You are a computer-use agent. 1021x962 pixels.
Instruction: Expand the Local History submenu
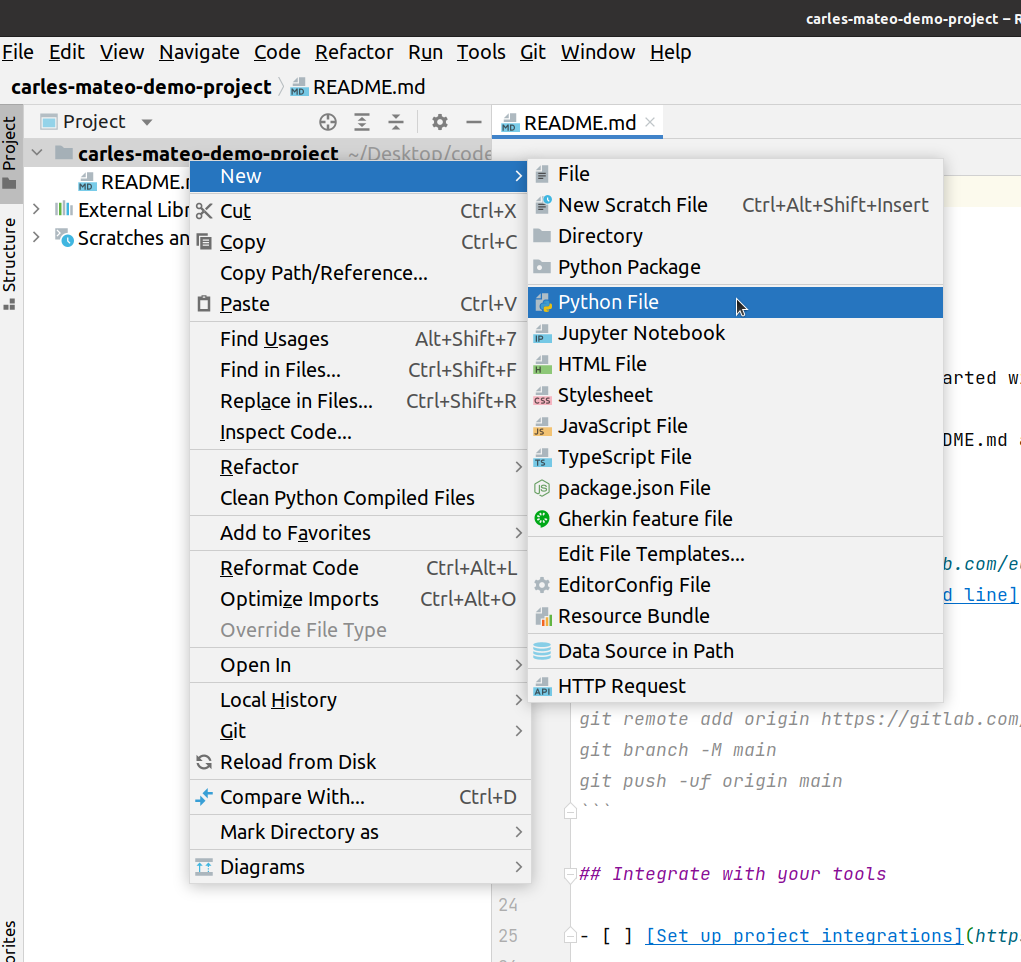click(x=360, y=701)
